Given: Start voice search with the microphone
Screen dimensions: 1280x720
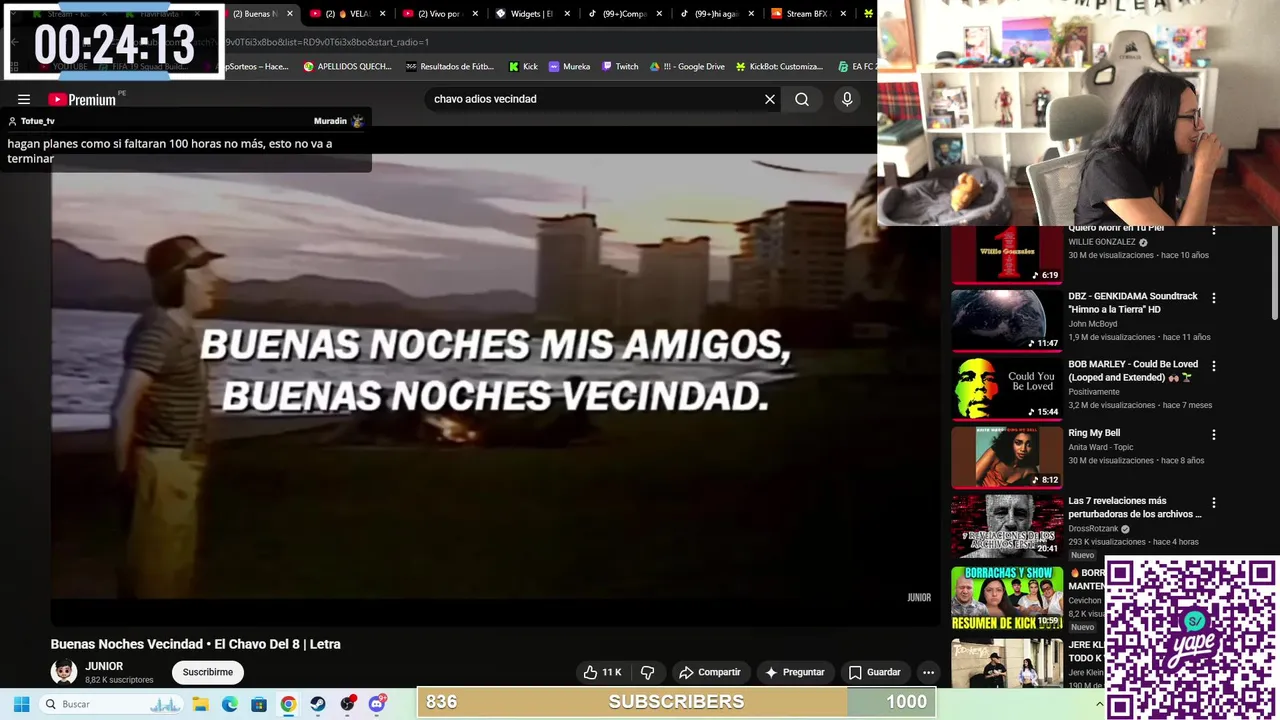Looking at the screenshot, I should coord(847,99).
